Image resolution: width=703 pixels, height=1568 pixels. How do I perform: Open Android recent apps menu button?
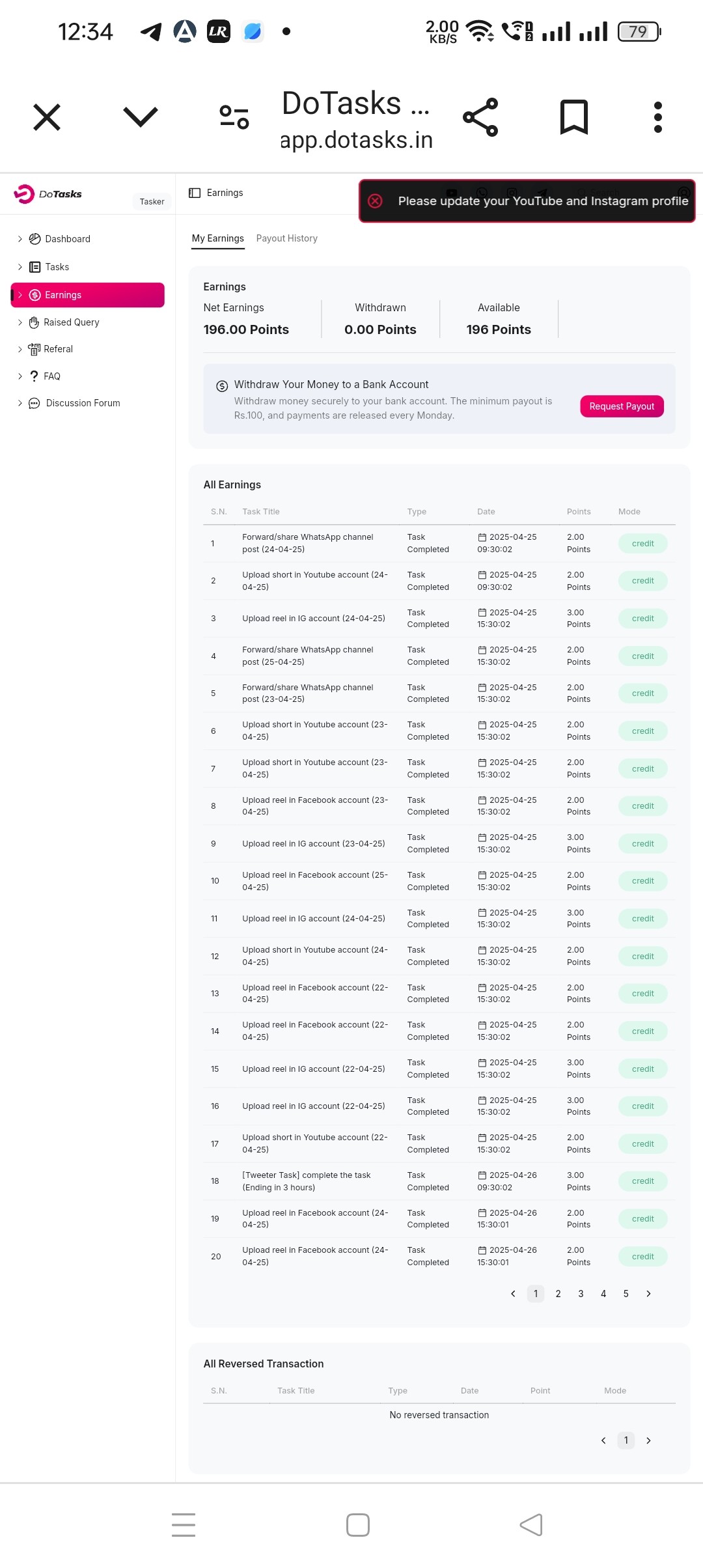(184, 1525)
